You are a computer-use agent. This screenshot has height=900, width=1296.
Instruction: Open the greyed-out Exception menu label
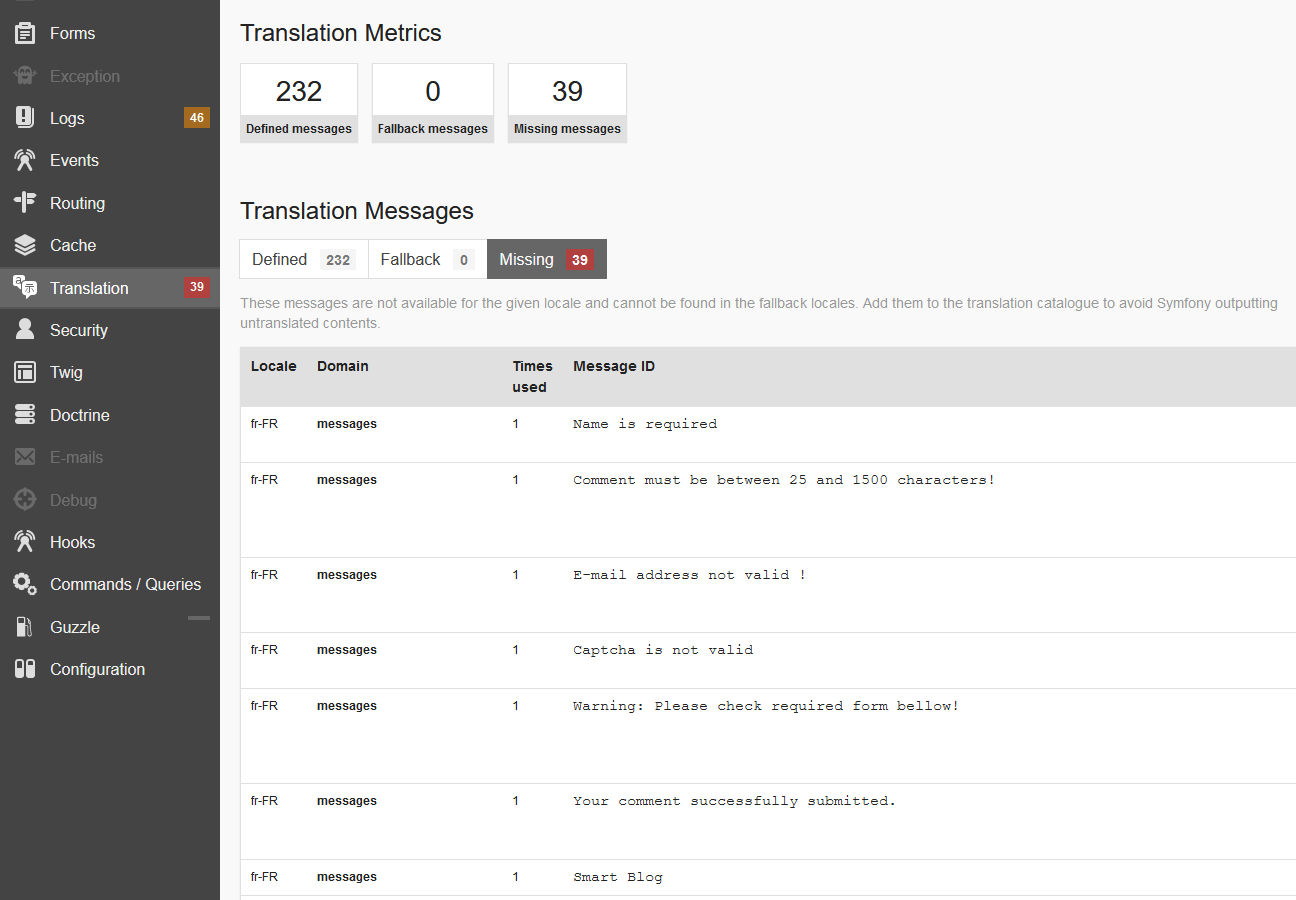point(85,76)
